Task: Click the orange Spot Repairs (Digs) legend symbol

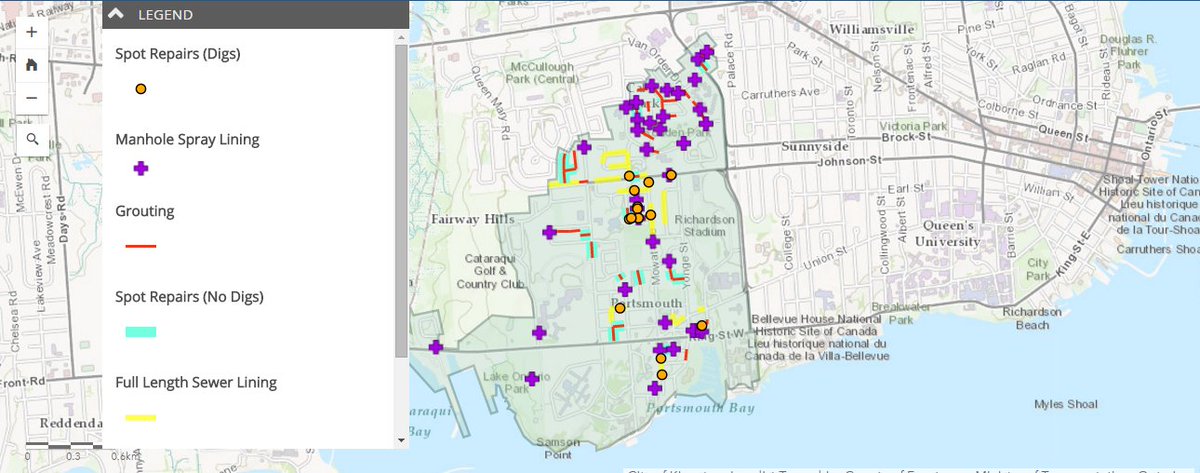Action: click(x=141, y=89)
